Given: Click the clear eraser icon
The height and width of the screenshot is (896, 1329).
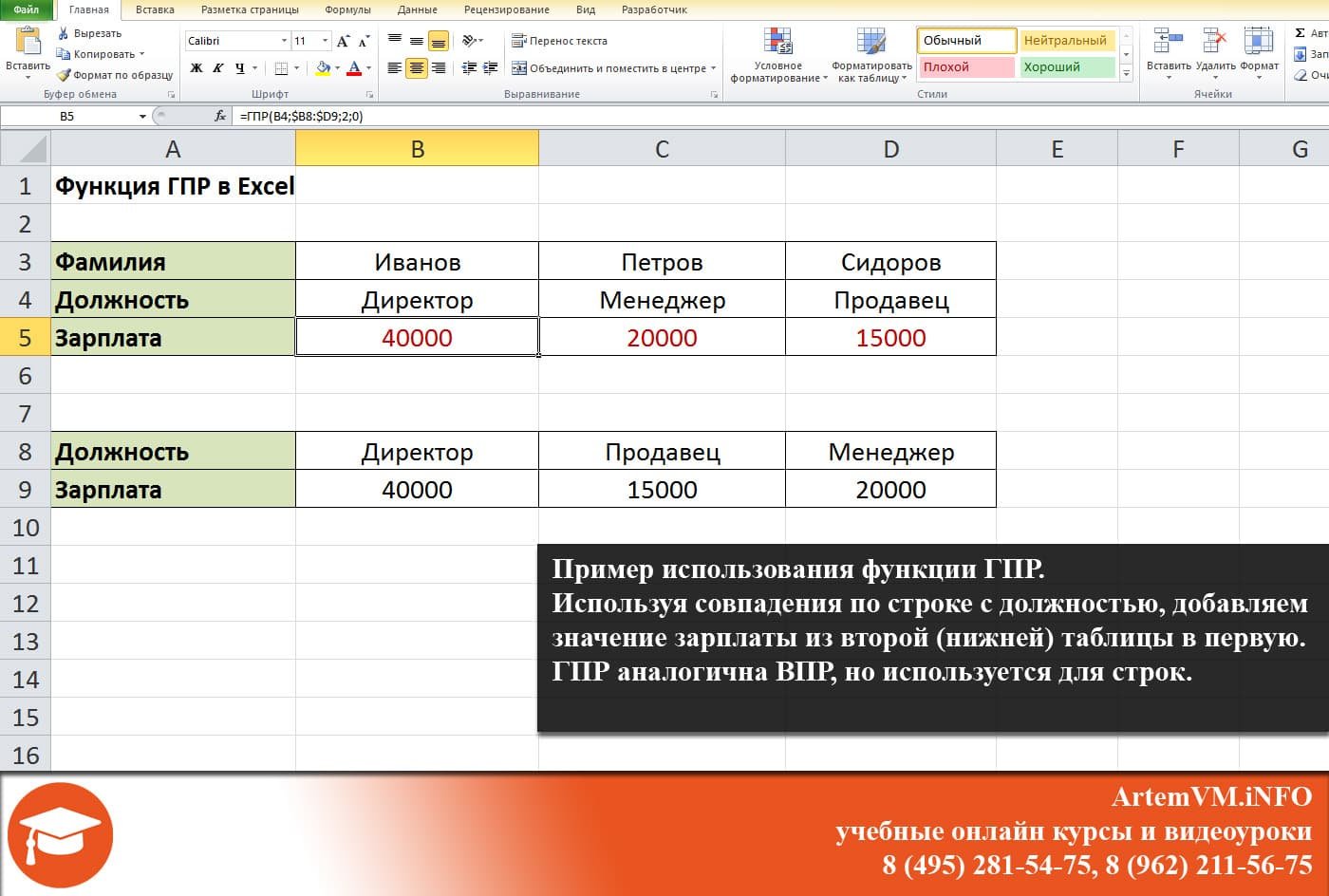Looking at the screenshot, I should [x=1301, y=75].
